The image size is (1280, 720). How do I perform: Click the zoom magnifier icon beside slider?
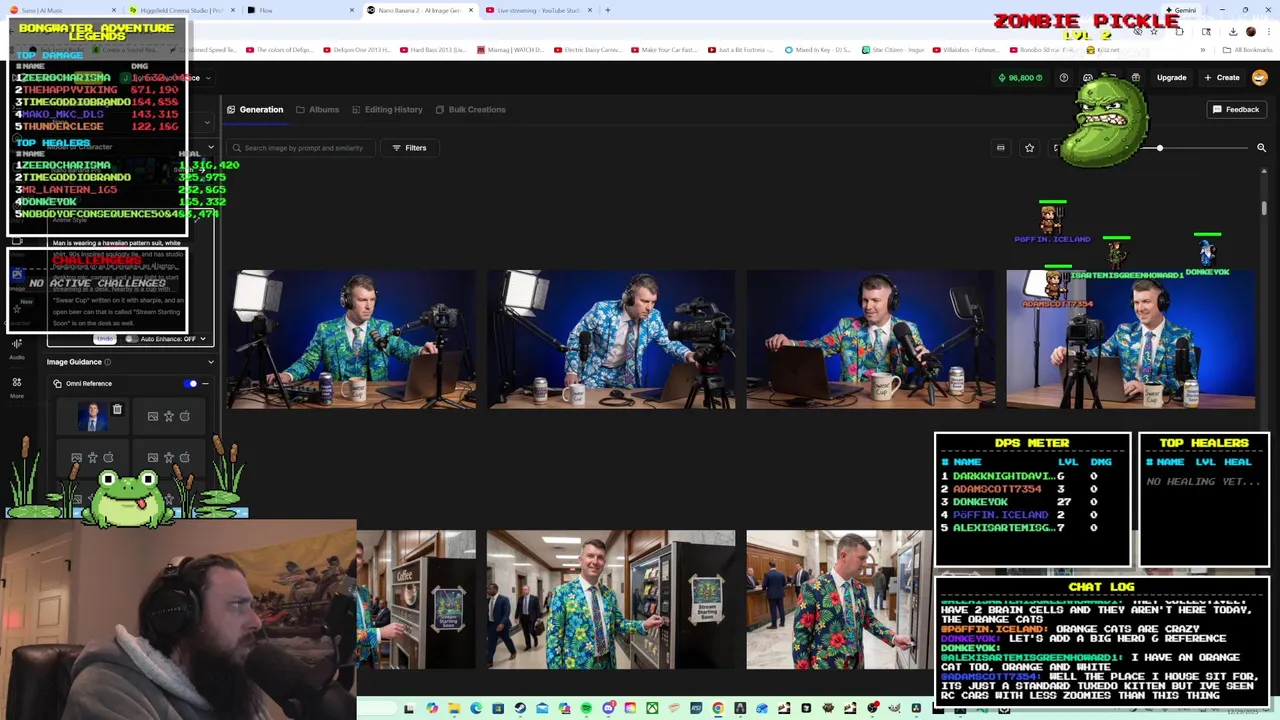click(1261, 148)
